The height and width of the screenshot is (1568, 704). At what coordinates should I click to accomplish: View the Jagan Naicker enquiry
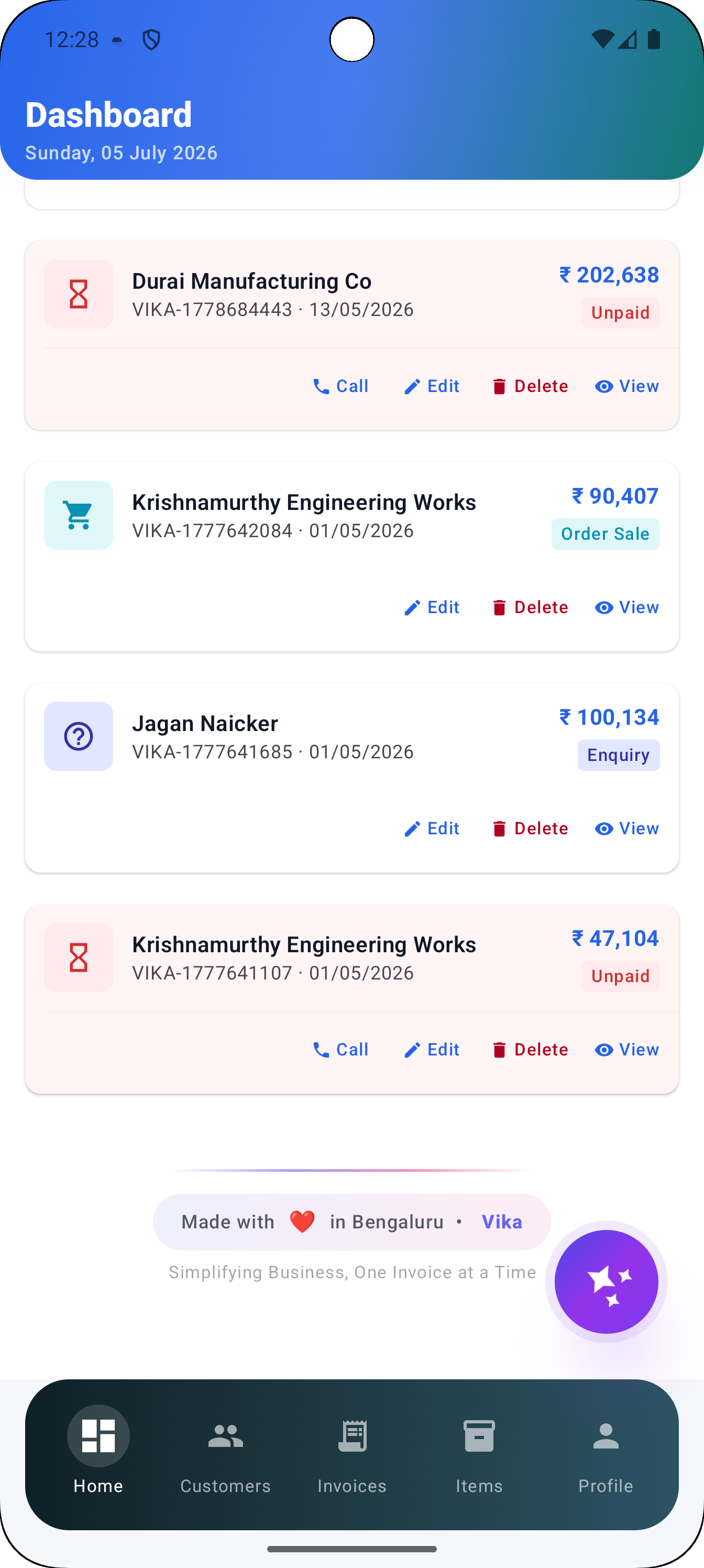tap(626, 828)
